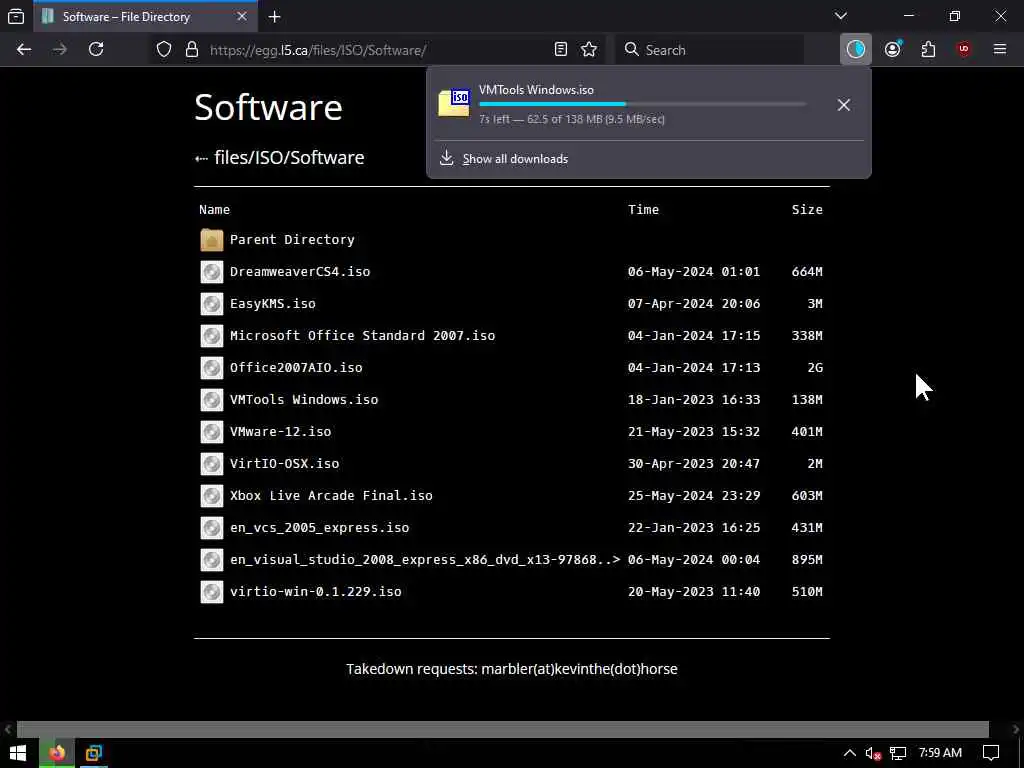The image size is (1024, 768).
Task: Open the Firefox account icon
Action: 893,50
